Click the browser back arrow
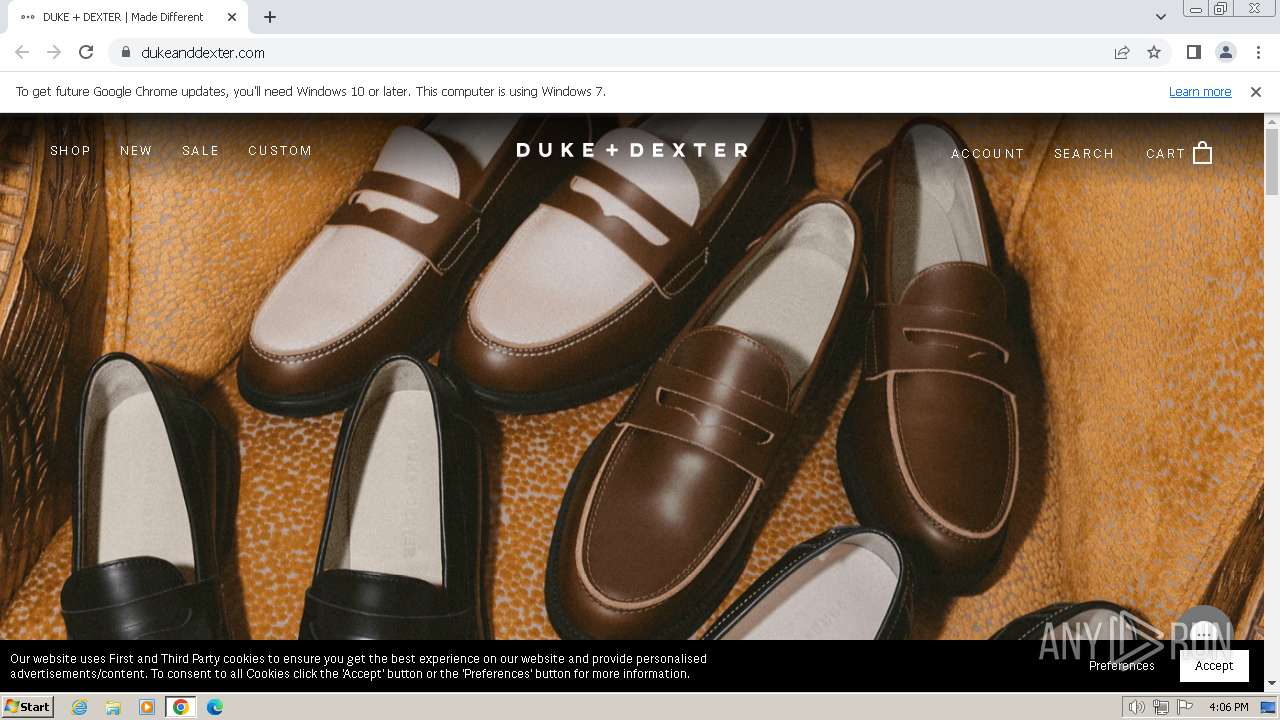The image size is (1280, 720). coord(22,52)
